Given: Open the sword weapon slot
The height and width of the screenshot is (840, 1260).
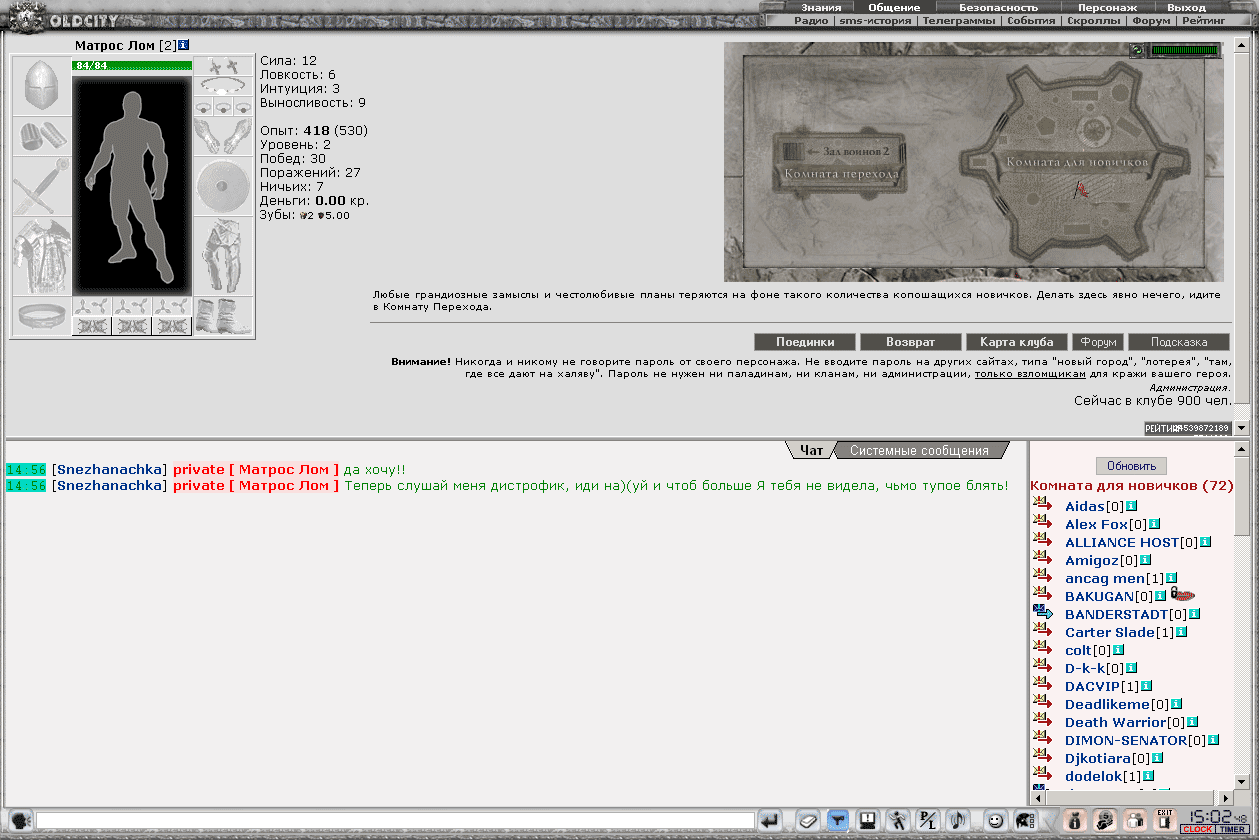Looking at the screenshot, I should click(41, 186).
